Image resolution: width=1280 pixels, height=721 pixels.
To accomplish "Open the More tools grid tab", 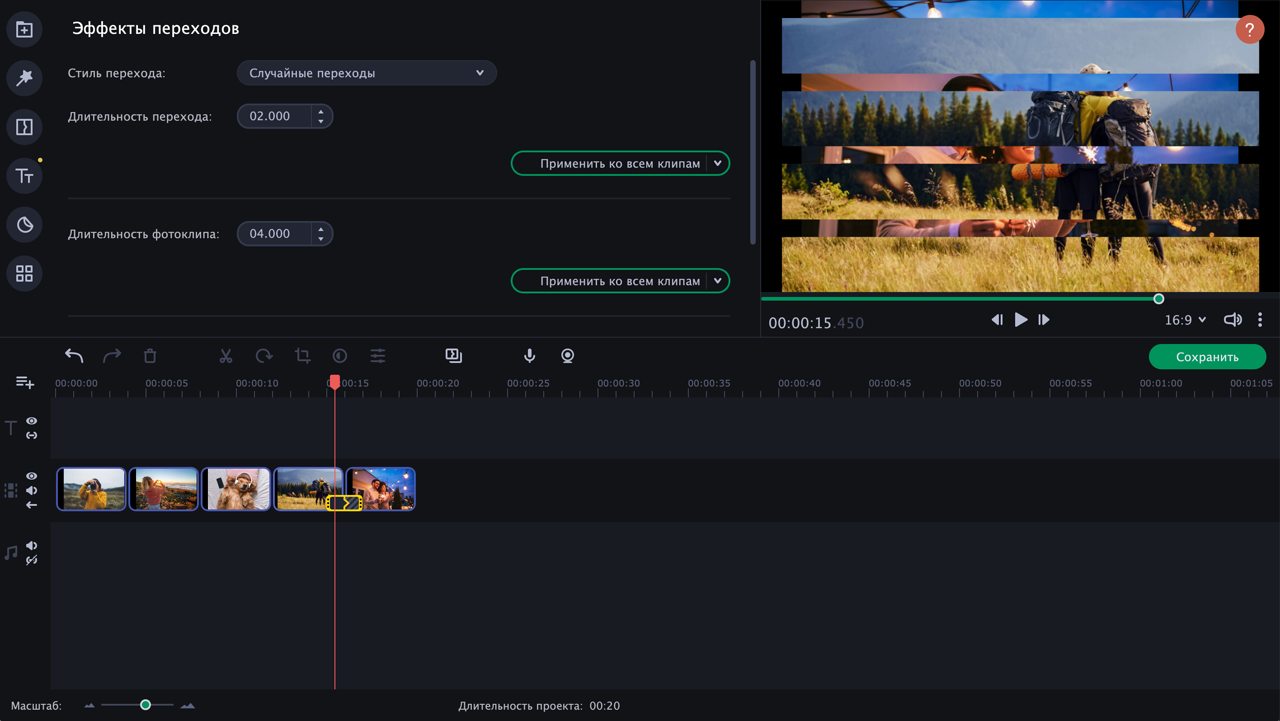I will point(24,274).
